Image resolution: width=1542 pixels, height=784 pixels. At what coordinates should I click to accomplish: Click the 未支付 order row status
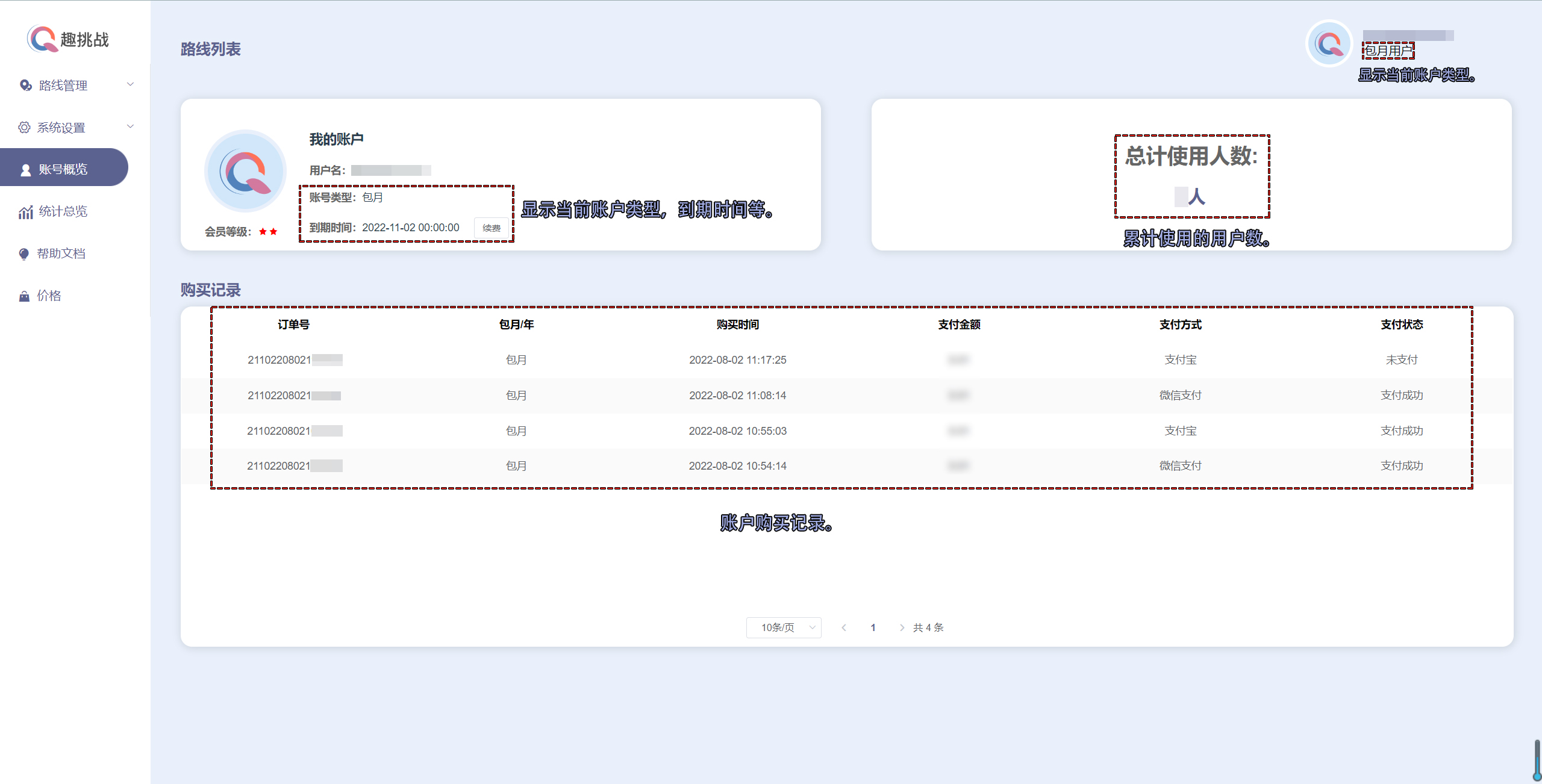pyautogui.click(x=1402, y=360)
